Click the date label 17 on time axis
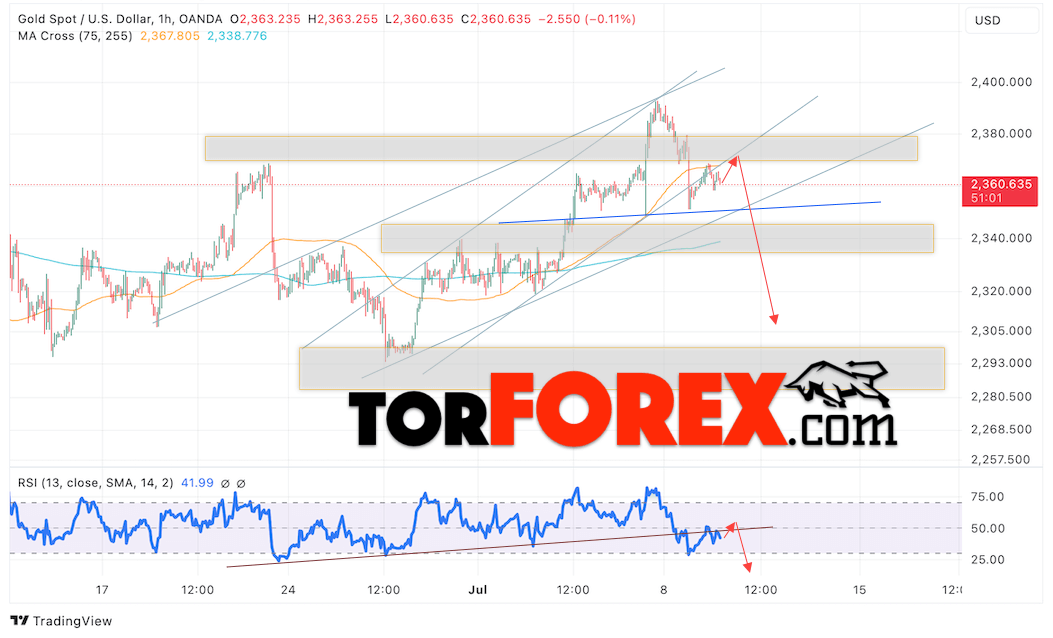Screen dimensions: 1053x638 pos(102,590)
